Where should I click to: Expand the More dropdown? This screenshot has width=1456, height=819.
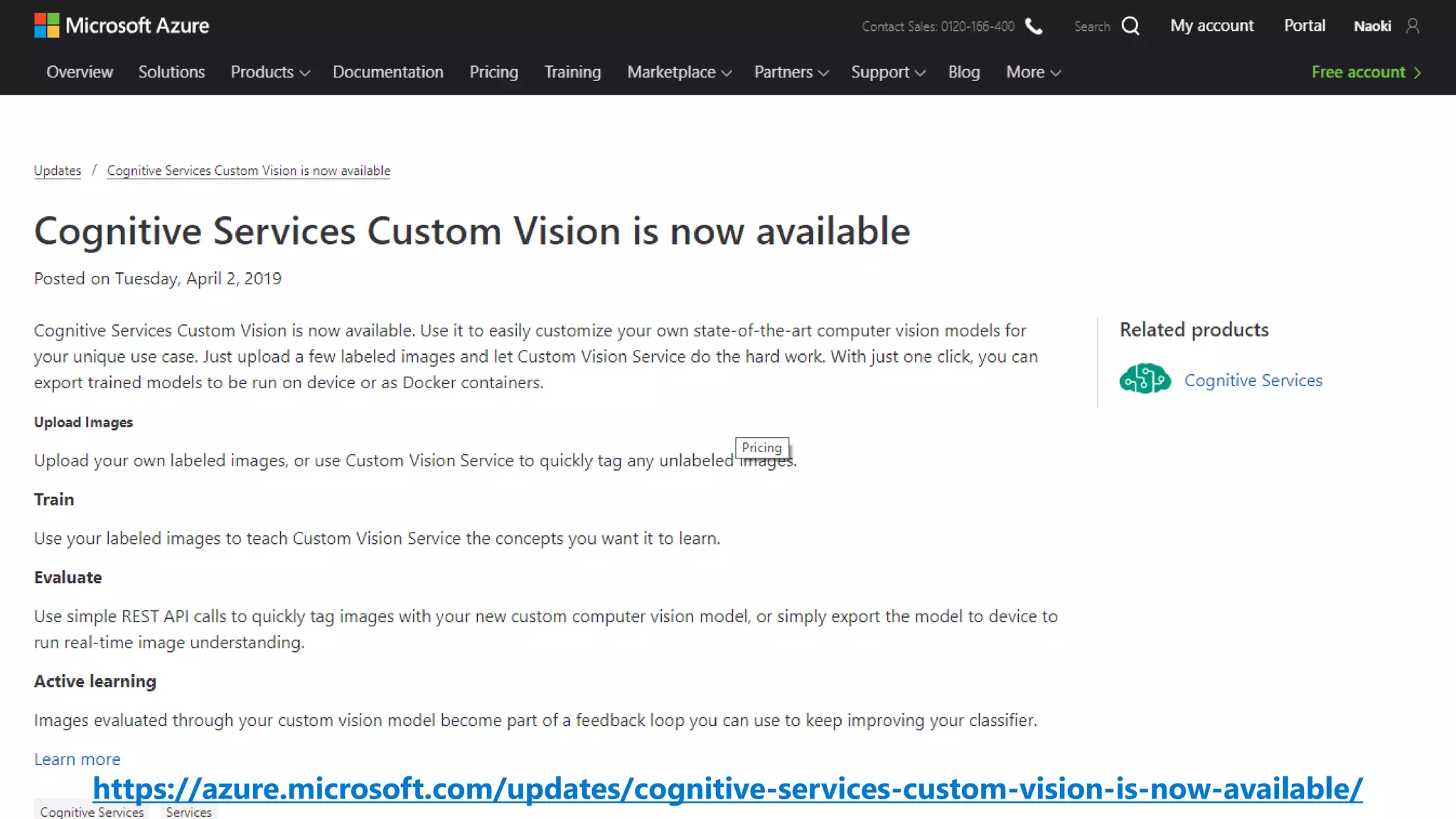click(1033, 73)
